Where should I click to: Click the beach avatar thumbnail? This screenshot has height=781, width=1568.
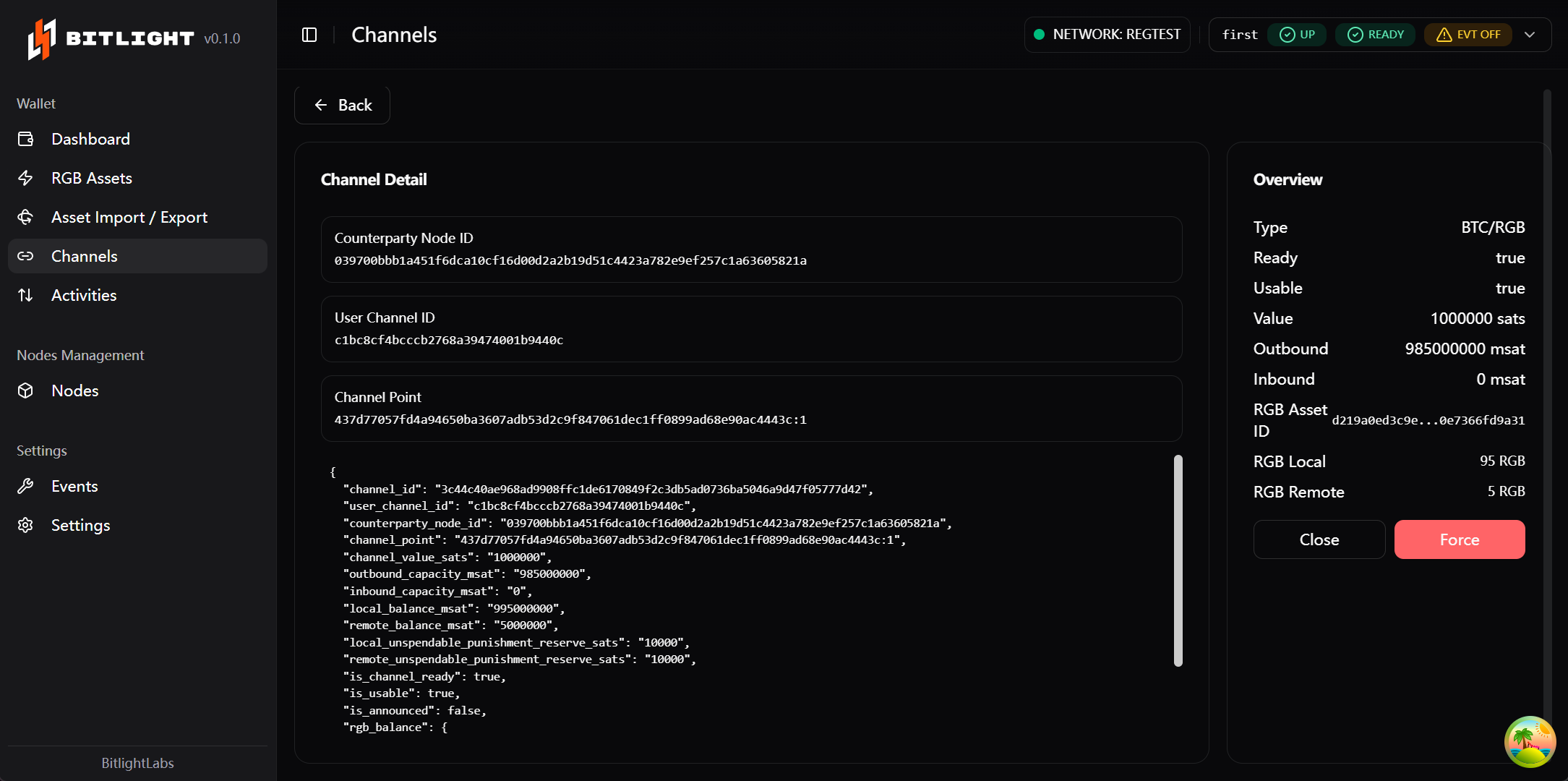pyautogui.click(x=1530, y=741)
